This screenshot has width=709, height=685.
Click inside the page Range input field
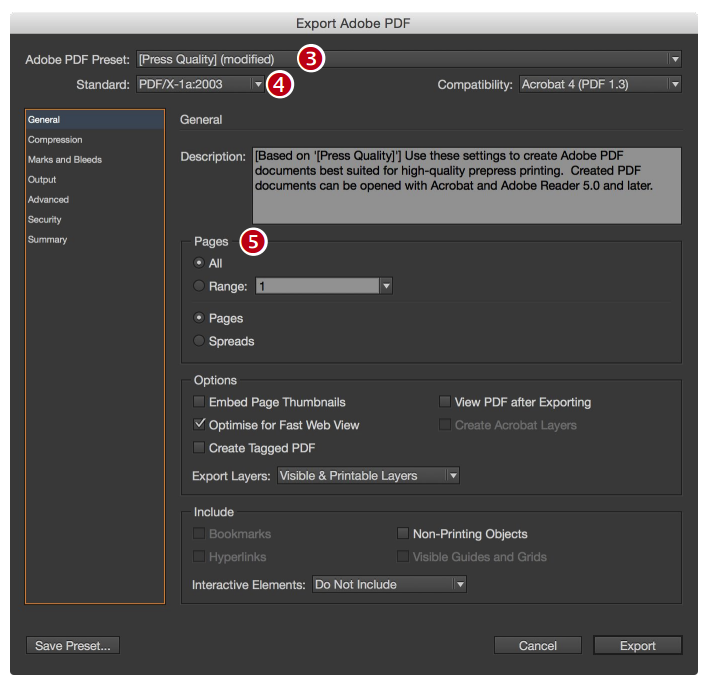point(317,286)
